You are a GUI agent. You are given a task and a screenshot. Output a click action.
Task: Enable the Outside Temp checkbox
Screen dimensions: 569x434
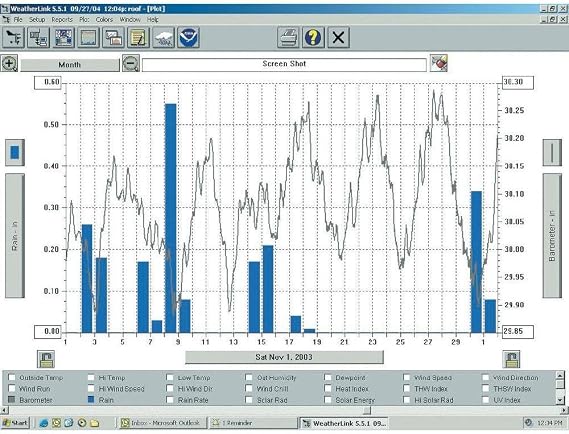point(12,377)
